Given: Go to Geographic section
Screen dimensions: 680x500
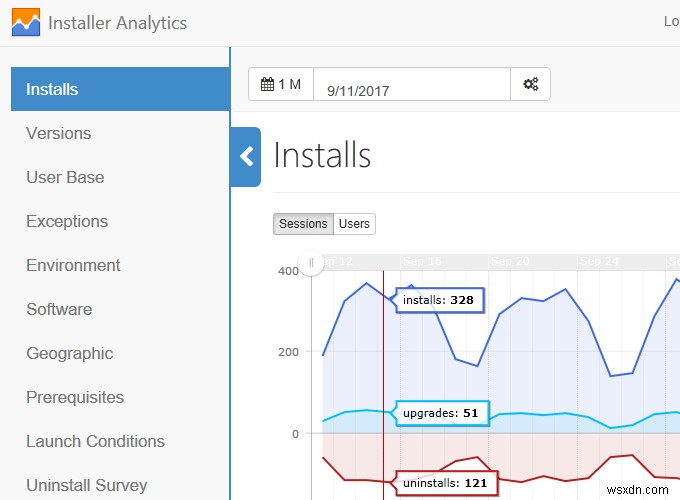Looking at the screenshot, I should pos(69,353).
